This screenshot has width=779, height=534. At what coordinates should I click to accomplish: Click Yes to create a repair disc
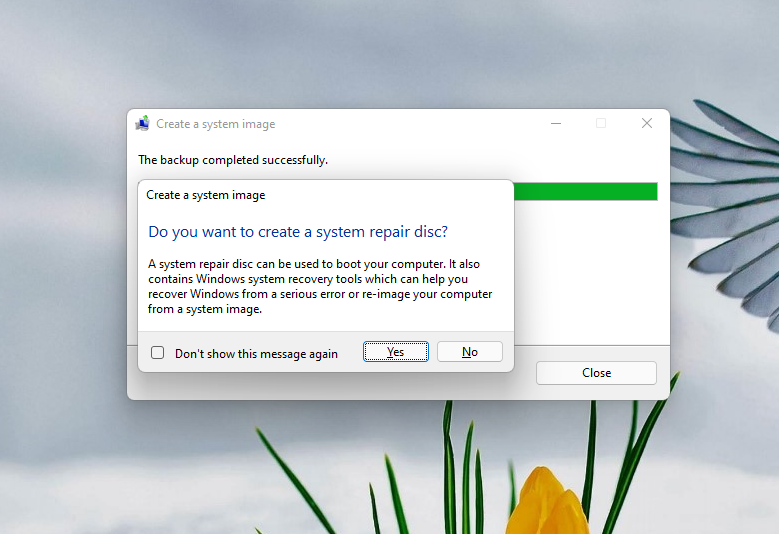(395, 352)
